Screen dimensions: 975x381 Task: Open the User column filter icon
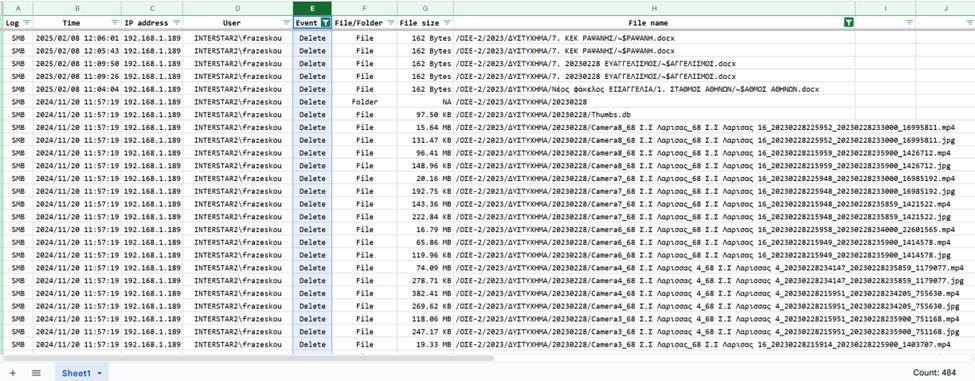point(286,22)
